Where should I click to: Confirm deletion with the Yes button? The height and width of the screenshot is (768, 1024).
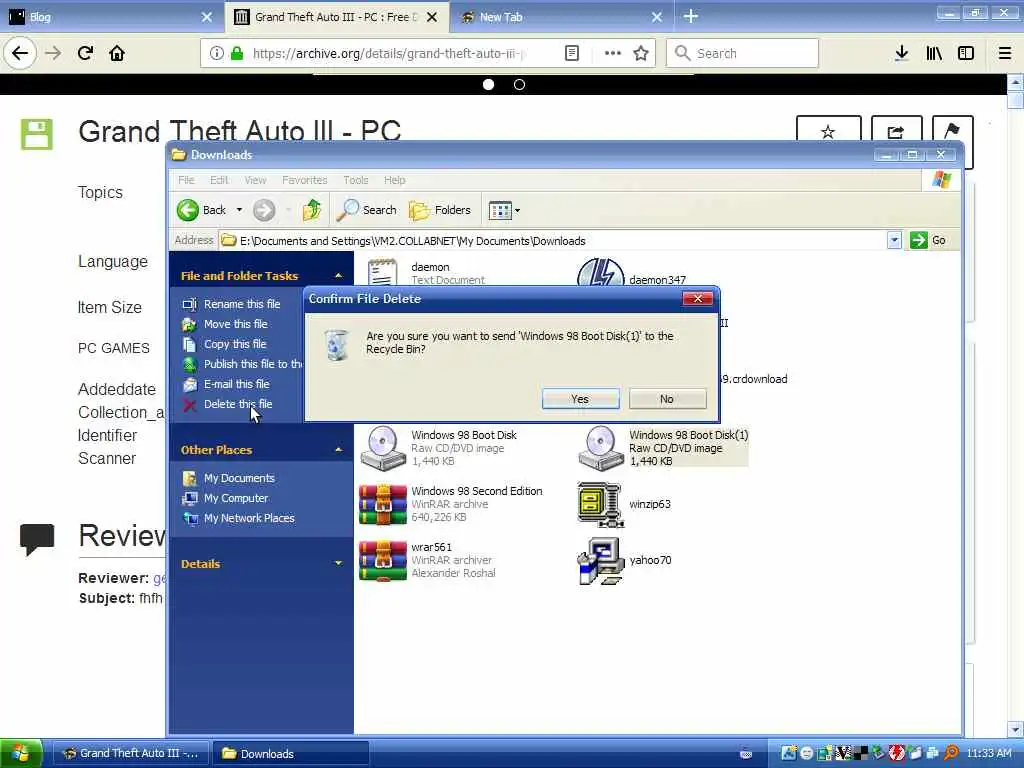point(580,399)
